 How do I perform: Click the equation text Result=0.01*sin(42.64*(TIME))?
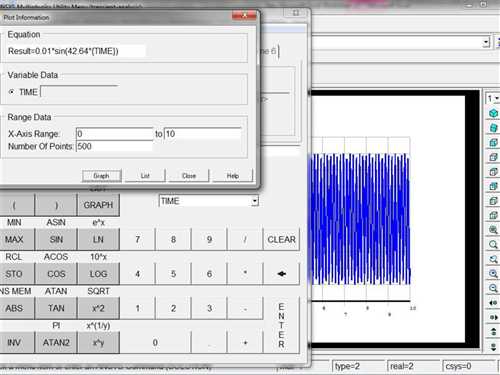(63, 51)
